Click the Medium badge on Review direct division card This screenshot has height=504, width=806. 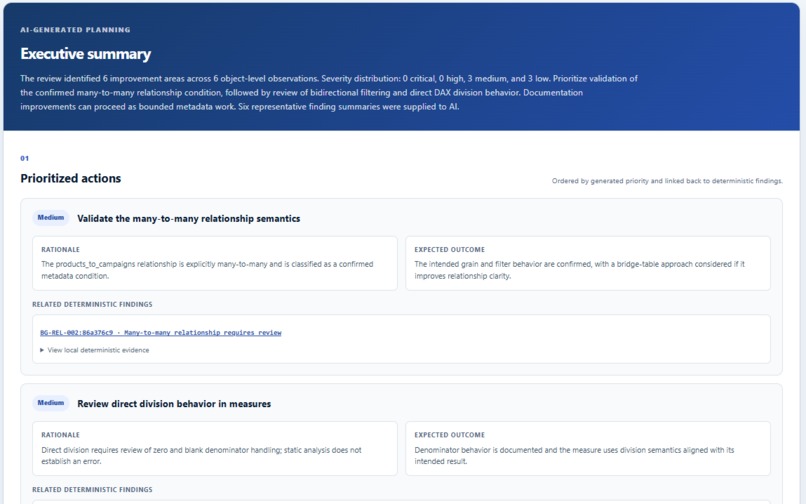tap(50, 403)
